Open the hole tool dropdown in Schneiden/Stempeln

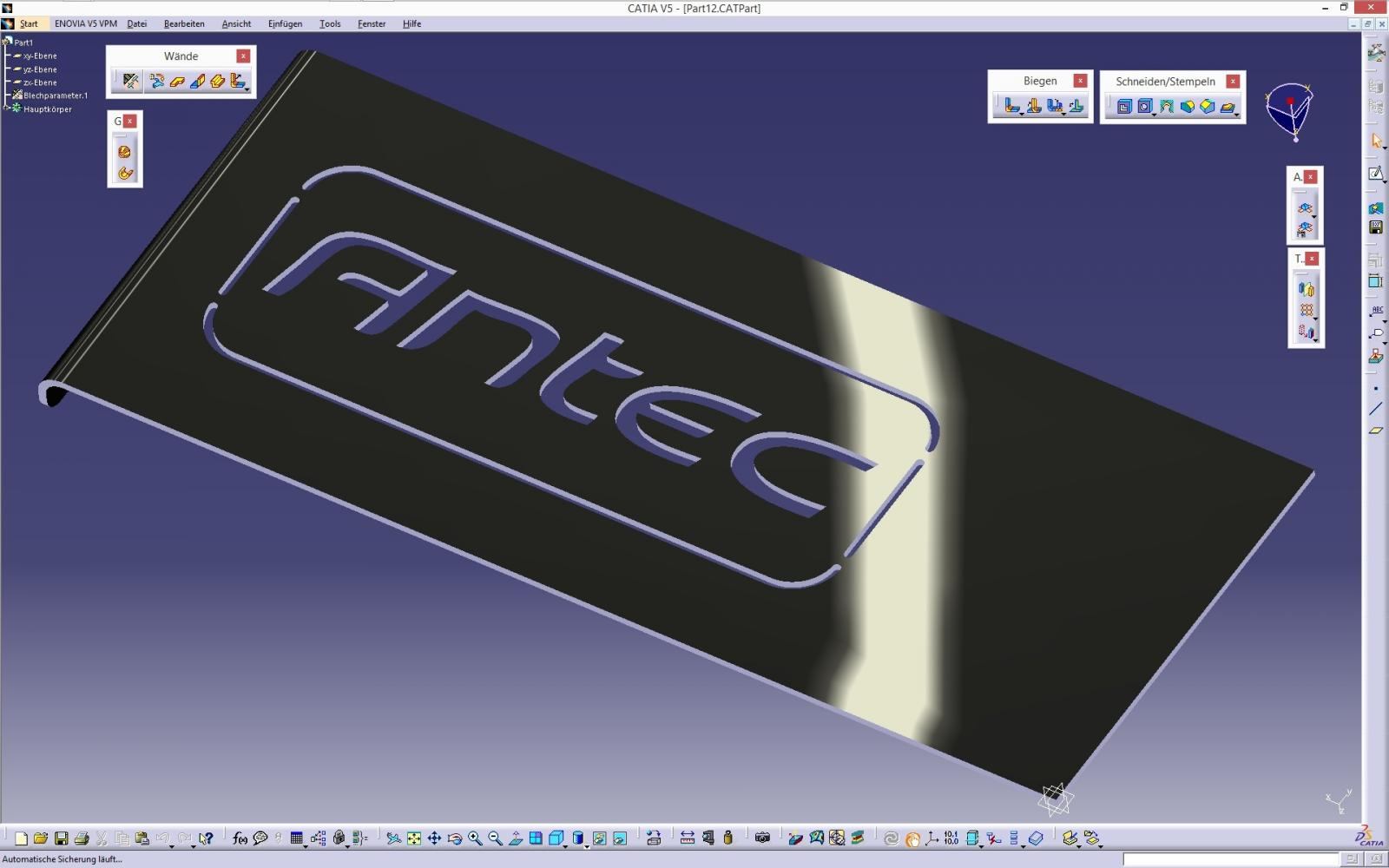pyautogui.click(x=1154, y=114)
